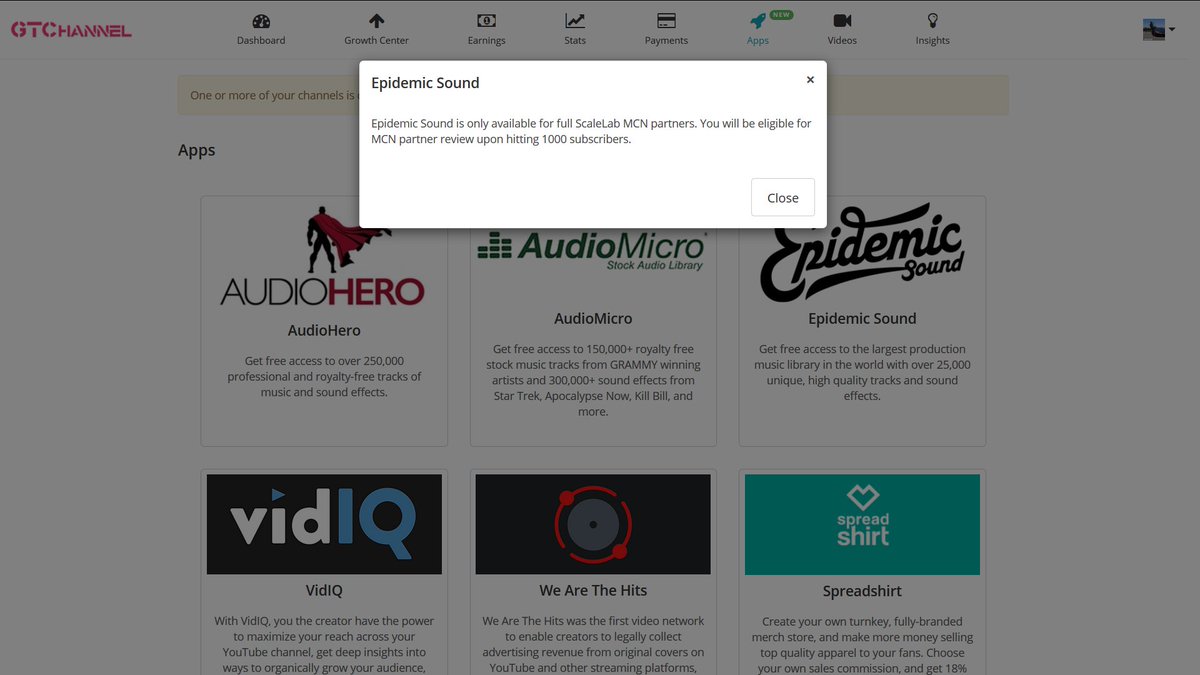This screenshot has height=675, width=1200.
Task: Click AudioMicro description about 150,000+ tracks
Action: tap(593, 380)
